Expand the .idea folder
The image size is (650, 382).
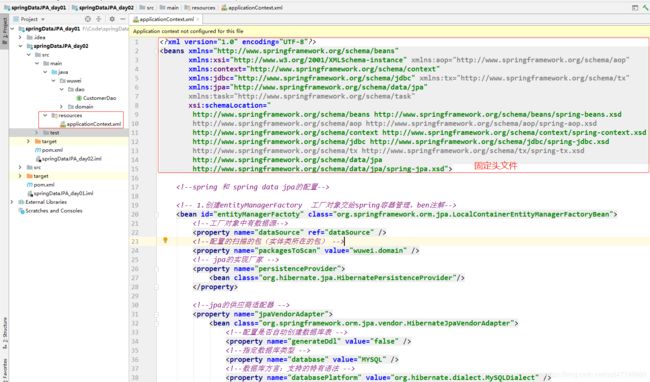[20, 37]
